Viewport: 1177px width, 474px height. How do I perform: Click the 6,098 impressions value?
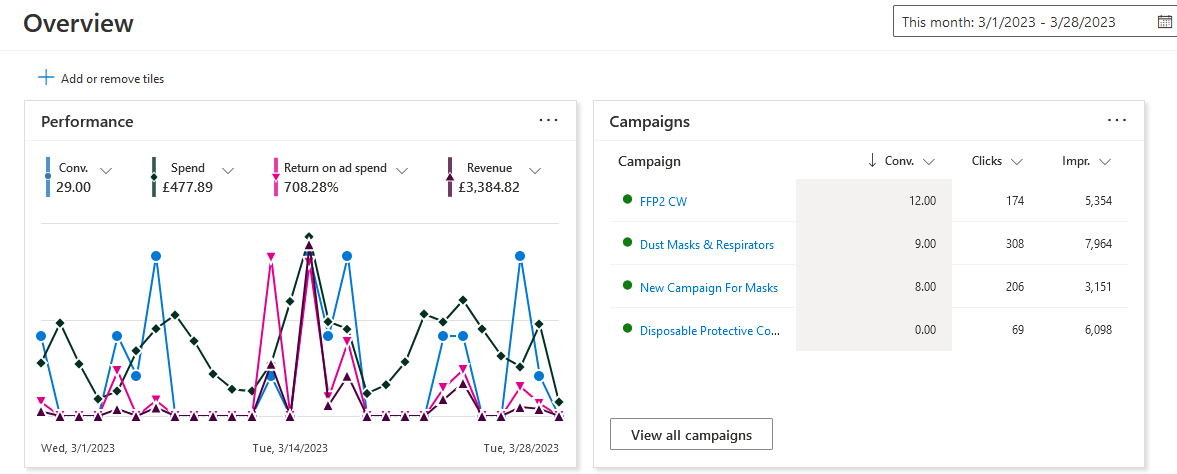coord(1098,329)
